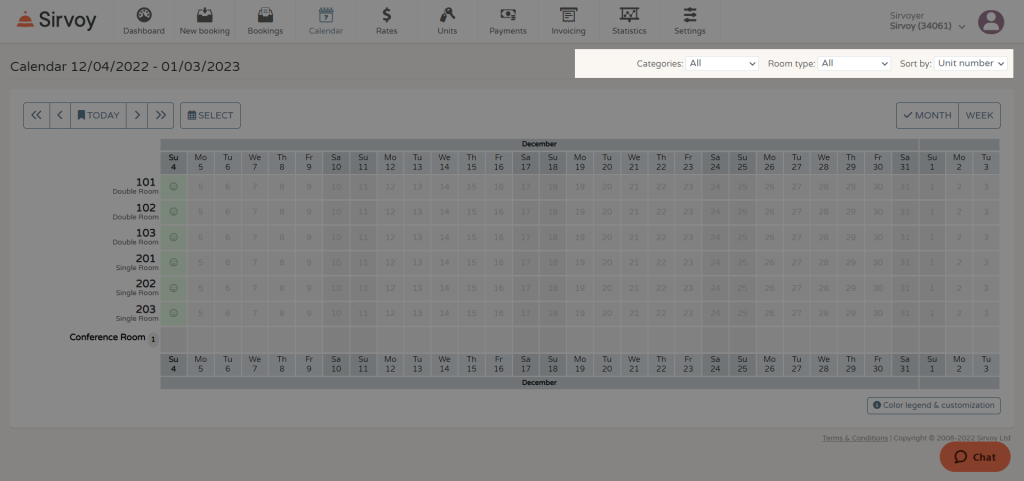Open the Room type dropdown

pyautogui.click(x=854, y=63)
